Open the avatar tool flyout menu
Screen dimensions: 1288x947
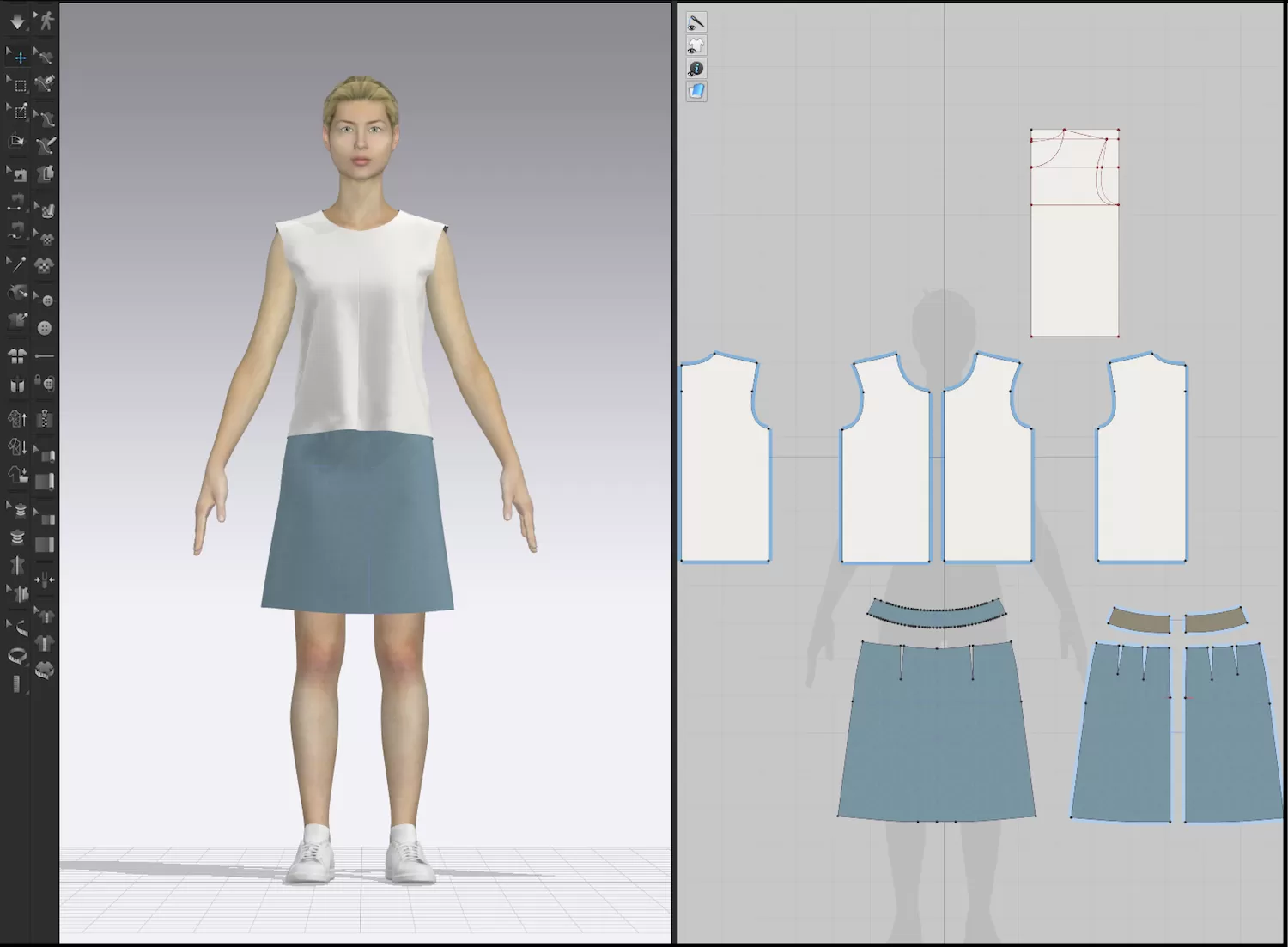37,15
